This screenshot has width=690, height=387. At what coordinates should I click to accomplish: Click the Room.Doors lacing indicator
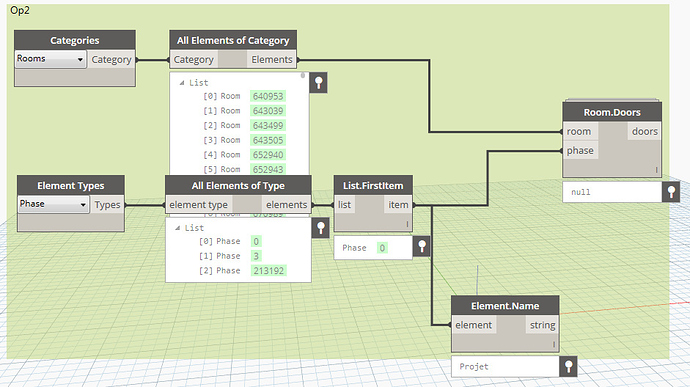pos(656,170)
